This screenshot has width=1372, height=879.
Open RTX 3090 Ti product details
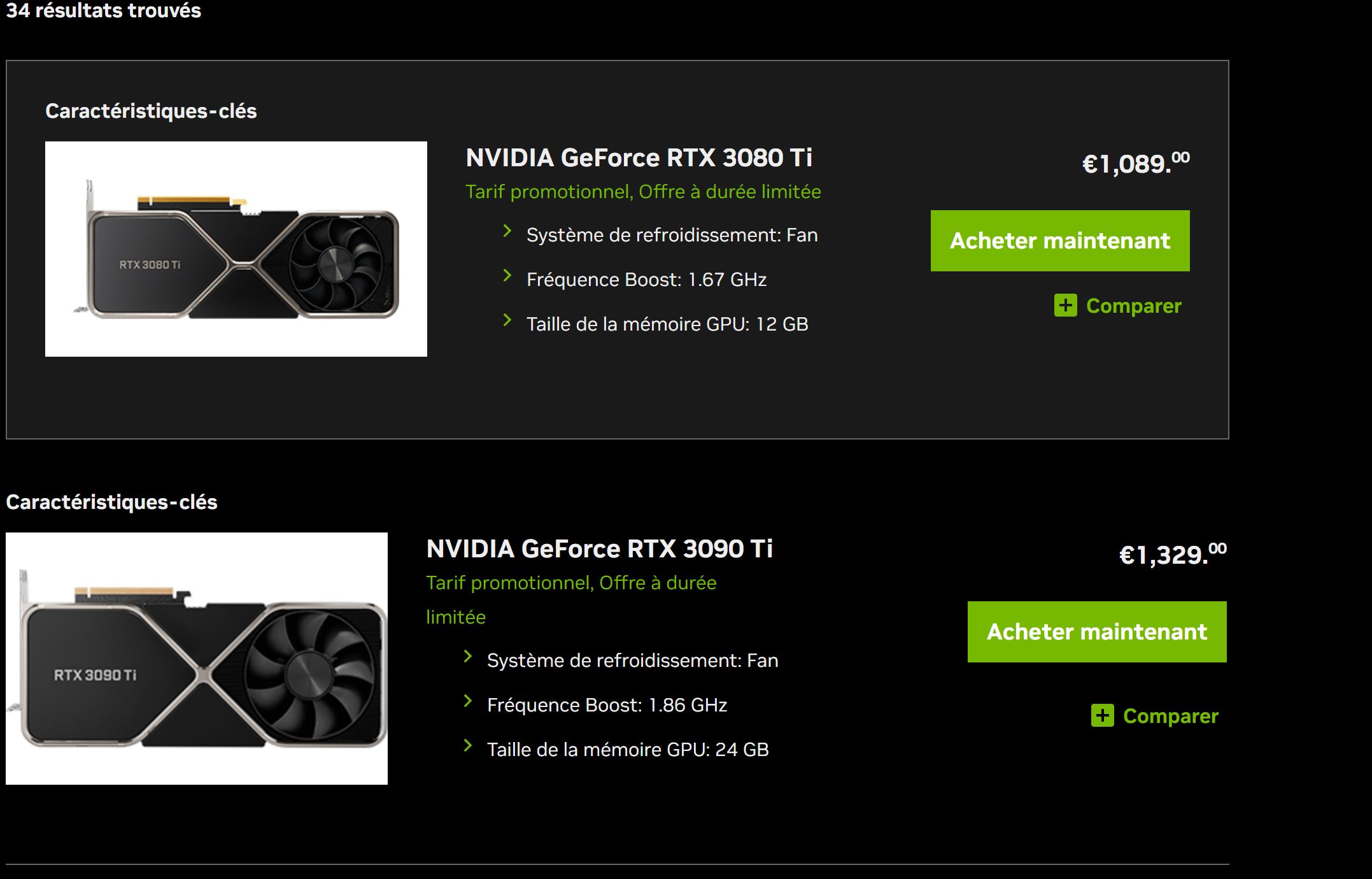(601, 548)
